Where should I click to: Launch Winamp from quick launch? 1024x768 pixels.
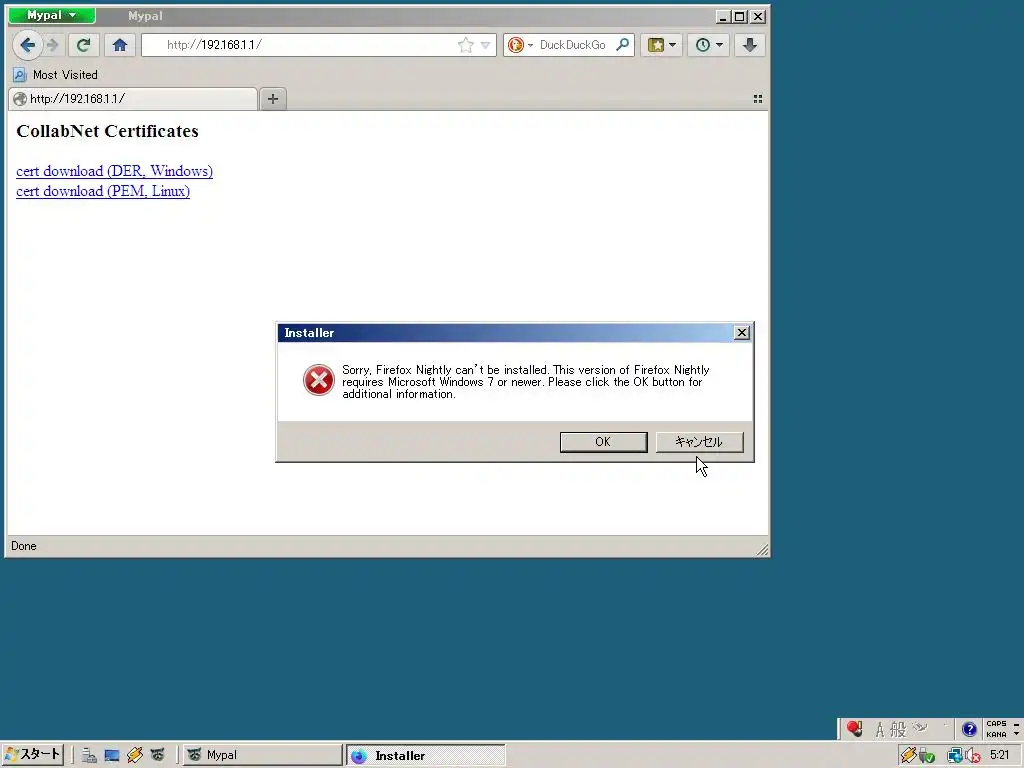pyautogui.click(x=135, y=756)
